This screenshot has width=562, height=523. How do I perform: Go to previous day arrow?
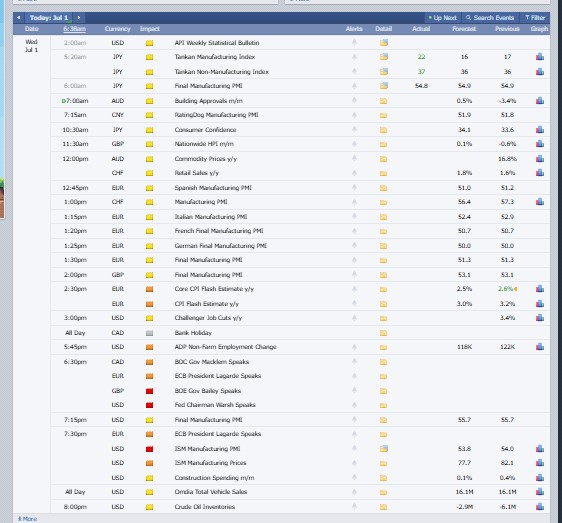click(18, 18)
